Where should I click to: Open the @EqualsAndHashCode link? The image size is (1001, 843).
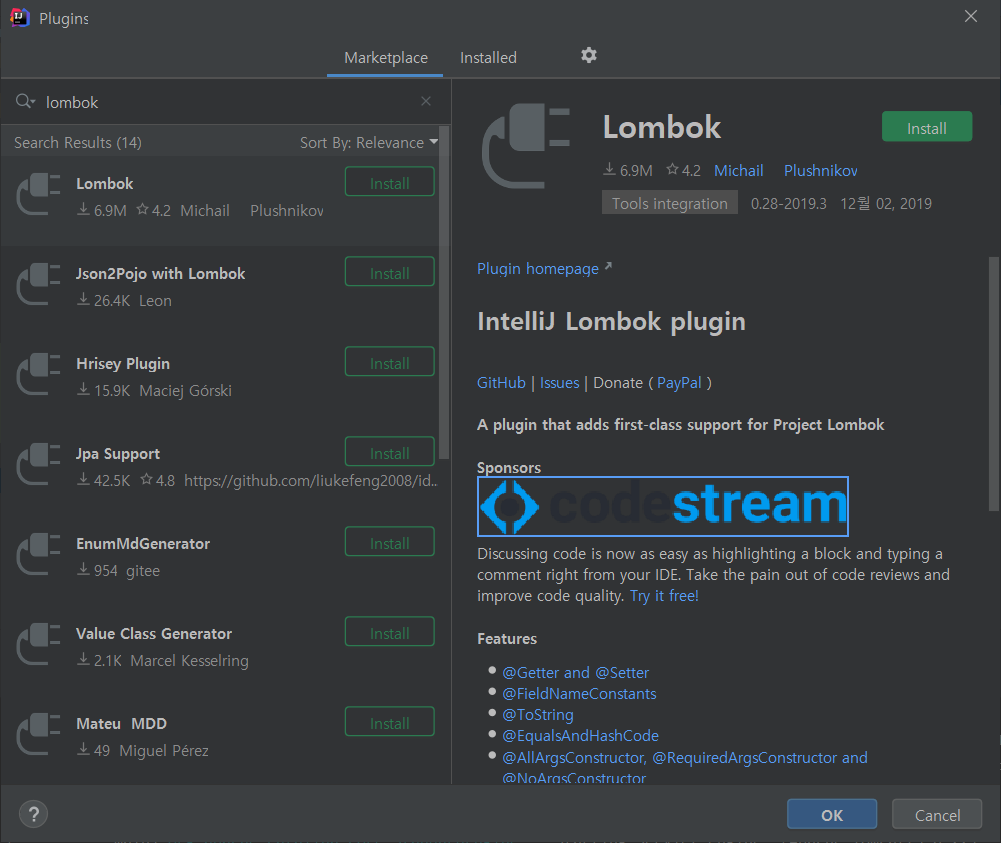pyautogui.click(x=580, y=736)
